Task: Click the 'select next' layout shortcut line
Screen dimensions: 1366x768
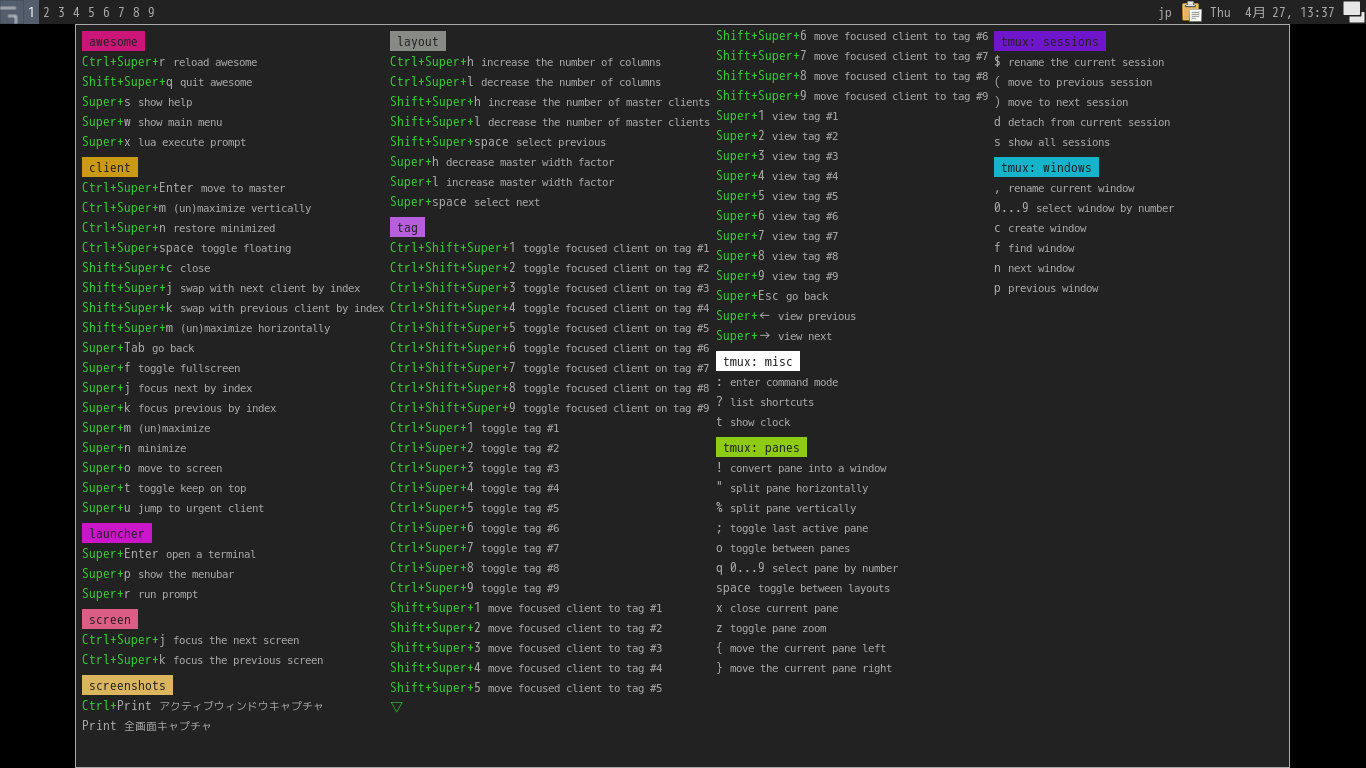Action: click(465, 202)
